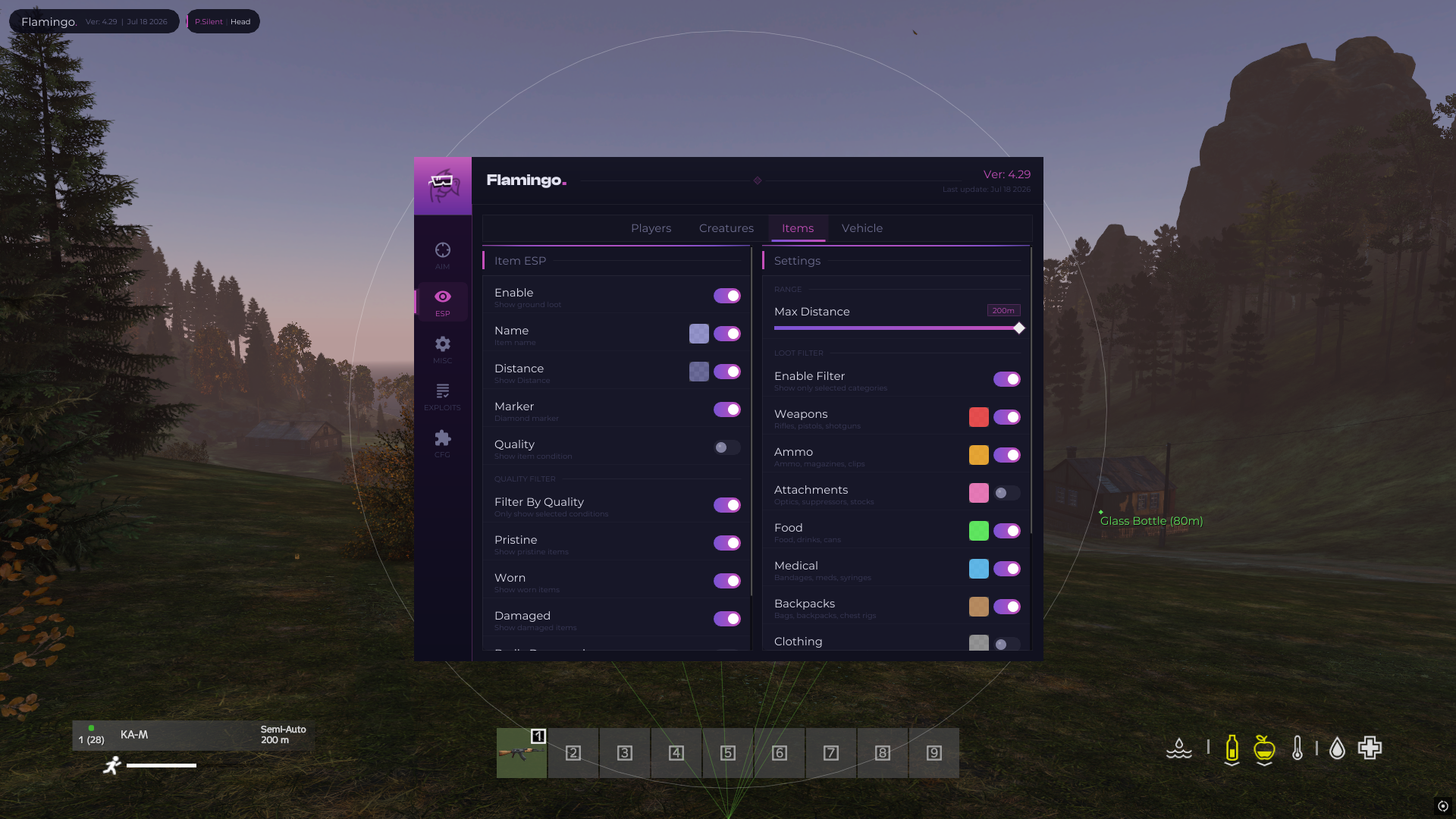Viewport: 1456px width, 819px height.
Task: Click the Flamingo bird logo
Action: tap(443, 186)
